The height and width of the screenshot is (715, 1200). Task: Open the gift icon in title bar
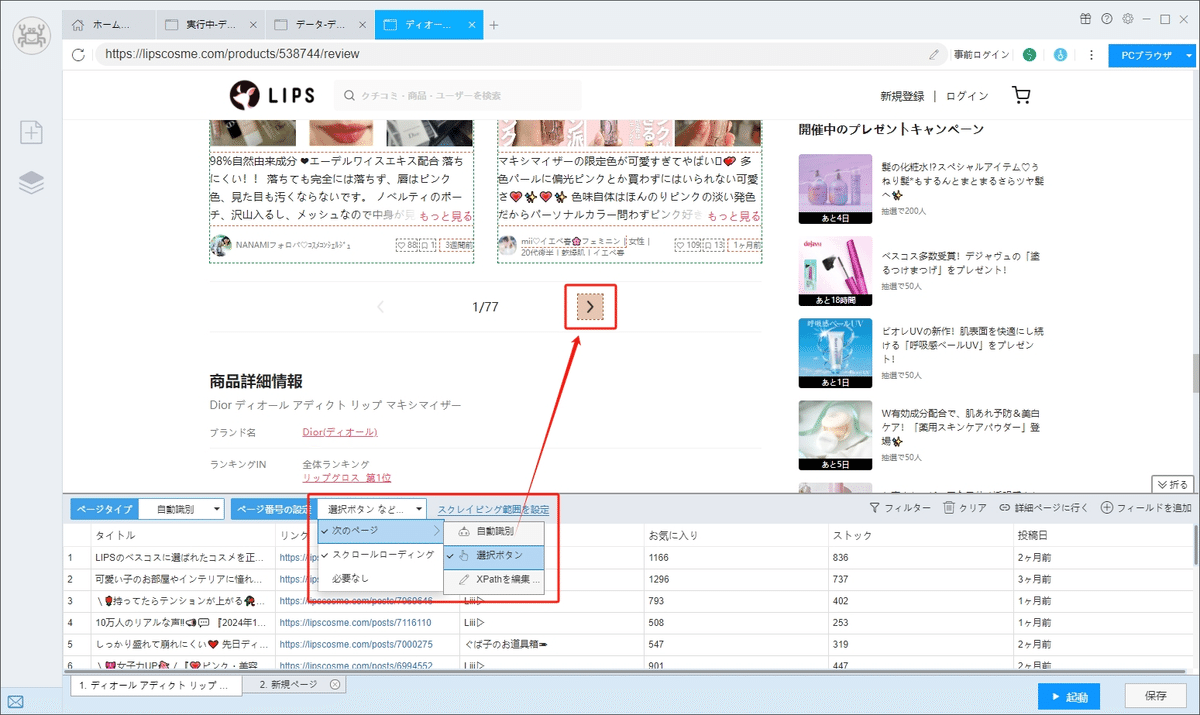(1086, 19)
